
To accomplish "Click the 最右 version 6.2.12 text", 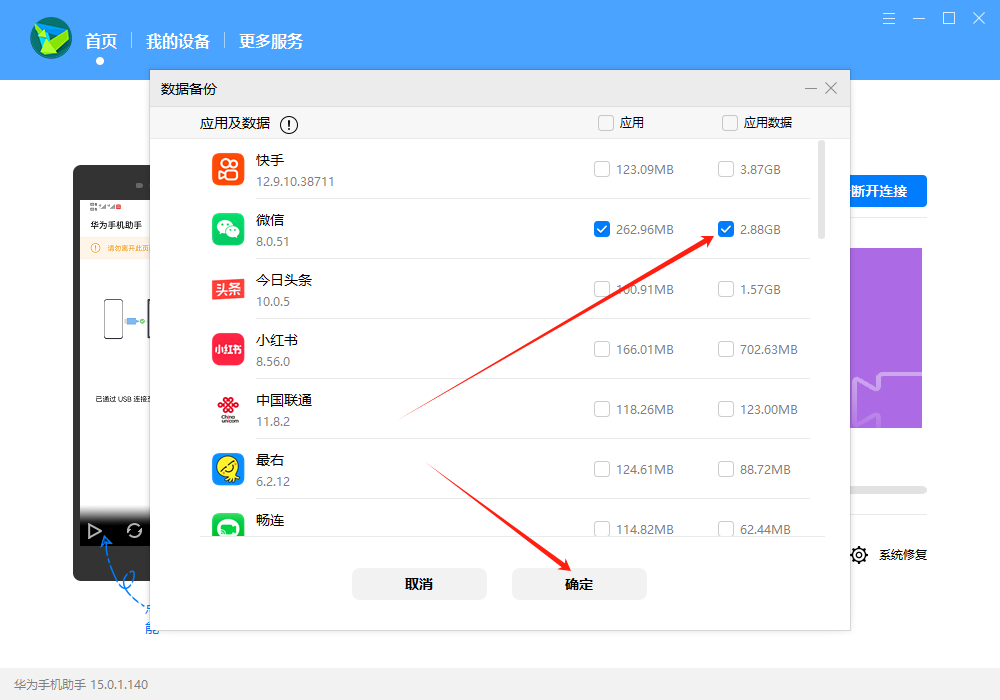I will point(273,481).
